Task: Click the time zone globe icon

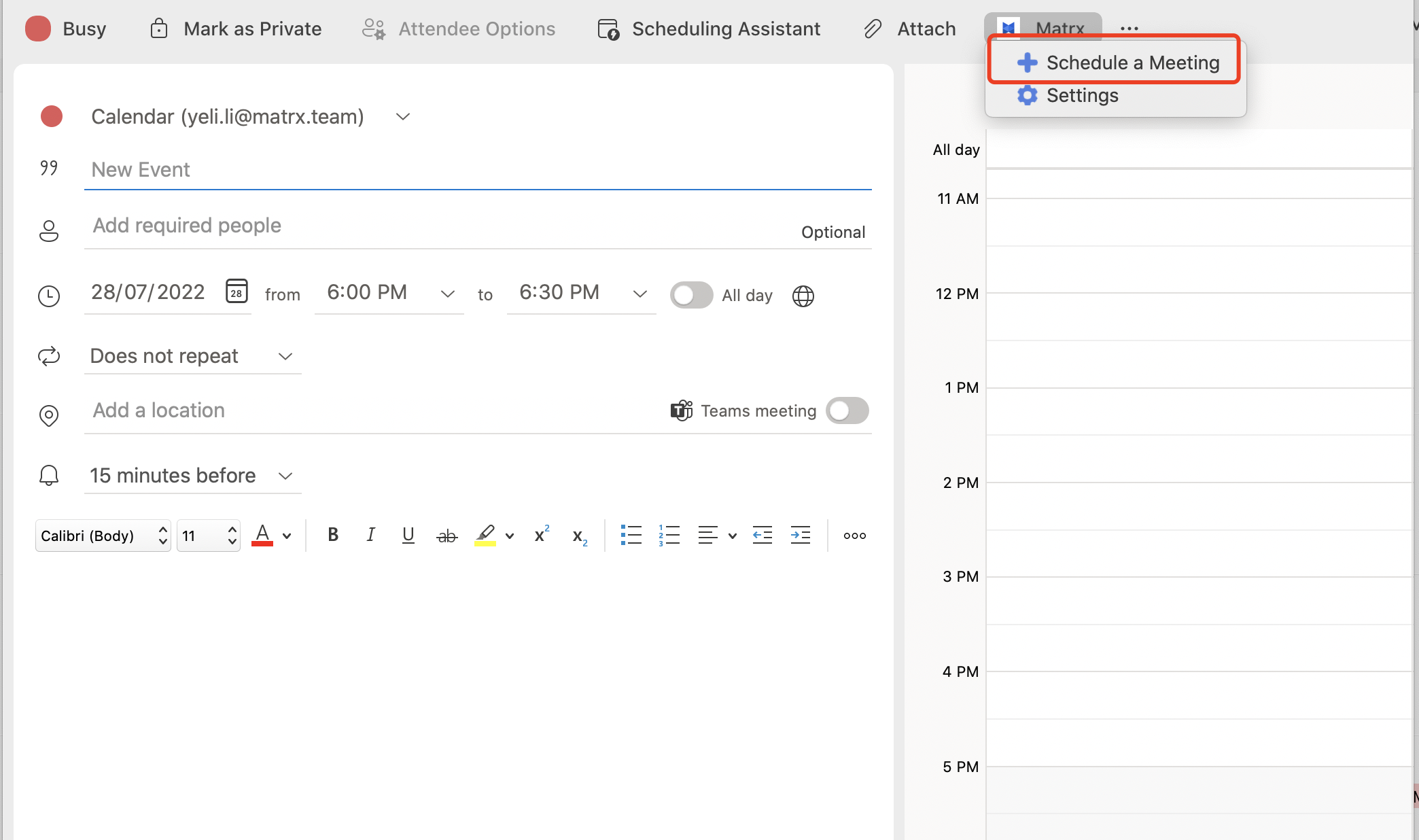Action: tap(803, 296)
